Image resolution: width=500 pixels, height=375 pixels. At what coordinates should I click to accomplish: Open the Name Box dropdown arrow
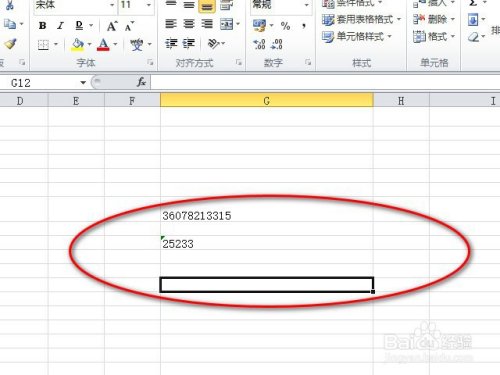tap(83, 83)
